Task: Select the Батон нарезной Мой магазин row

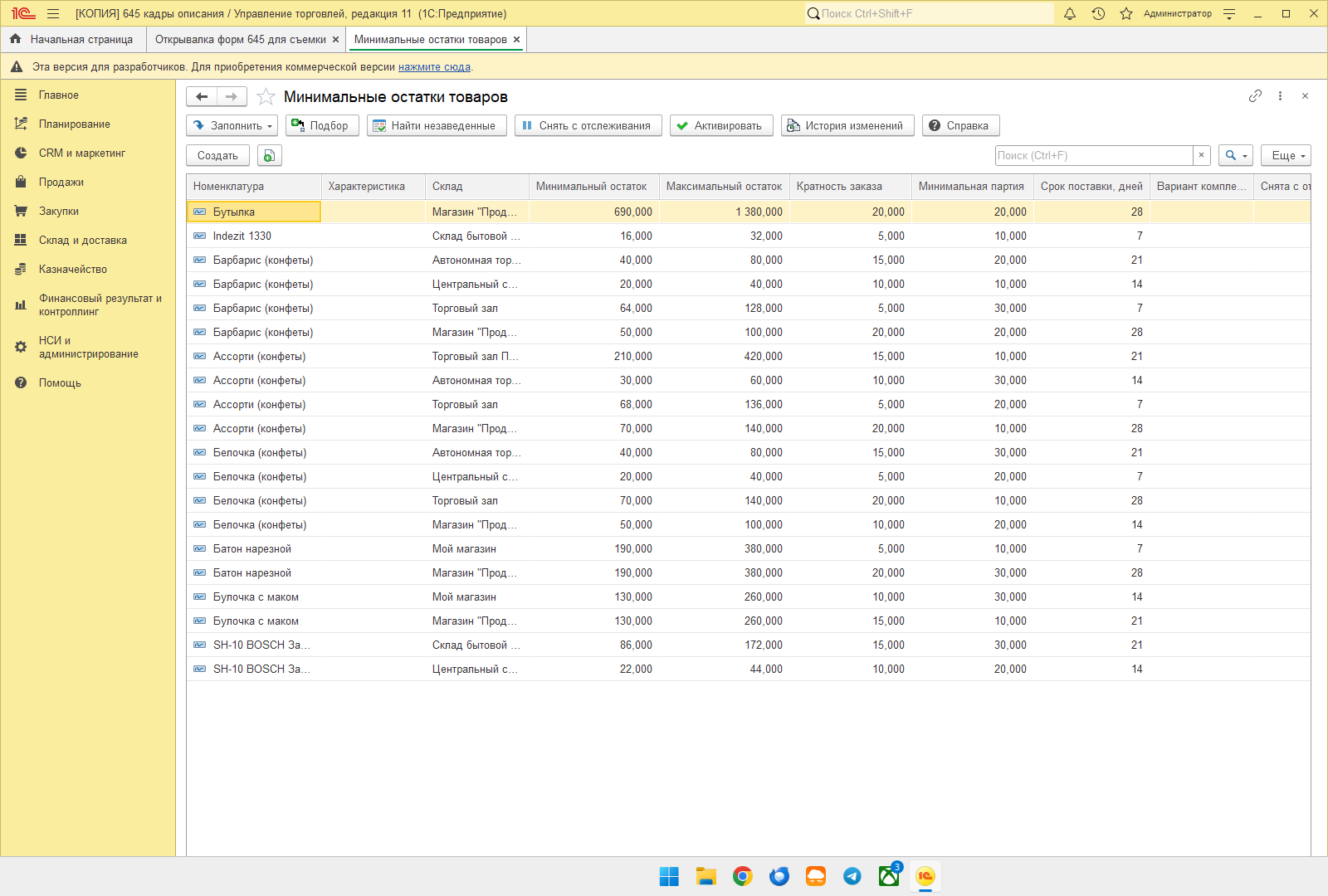Action: tap(749, 549)
